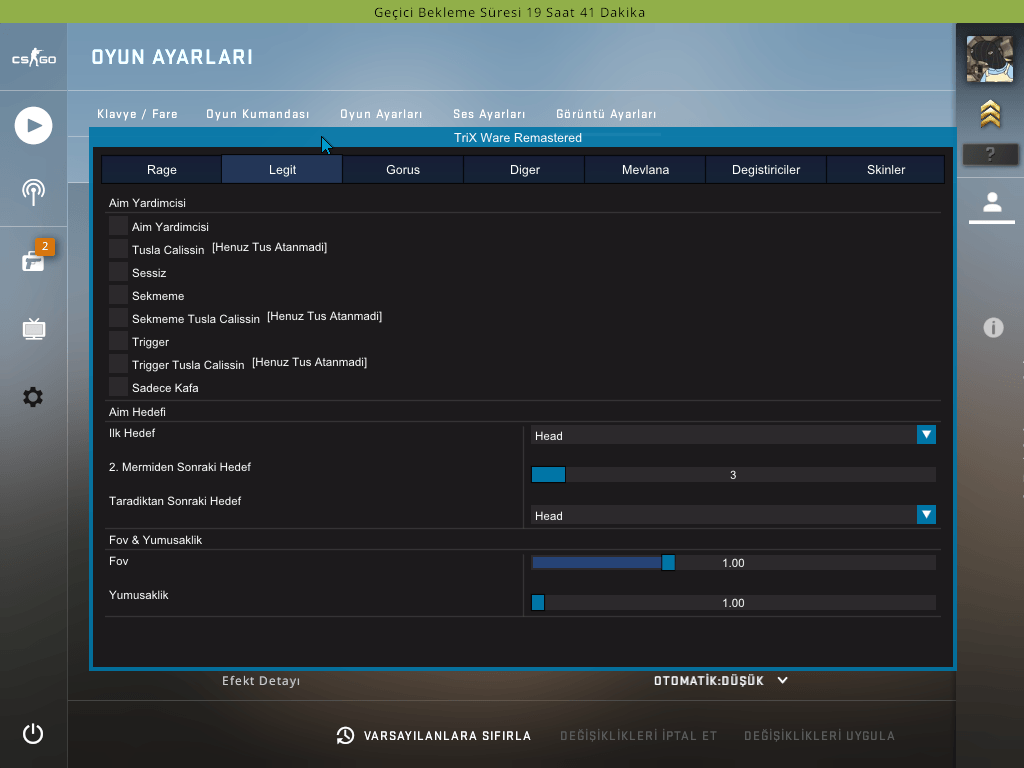Screen dimensions: 1024x768
Task: Click the Oyun Ayarları page heading
Action: (172, 57)
